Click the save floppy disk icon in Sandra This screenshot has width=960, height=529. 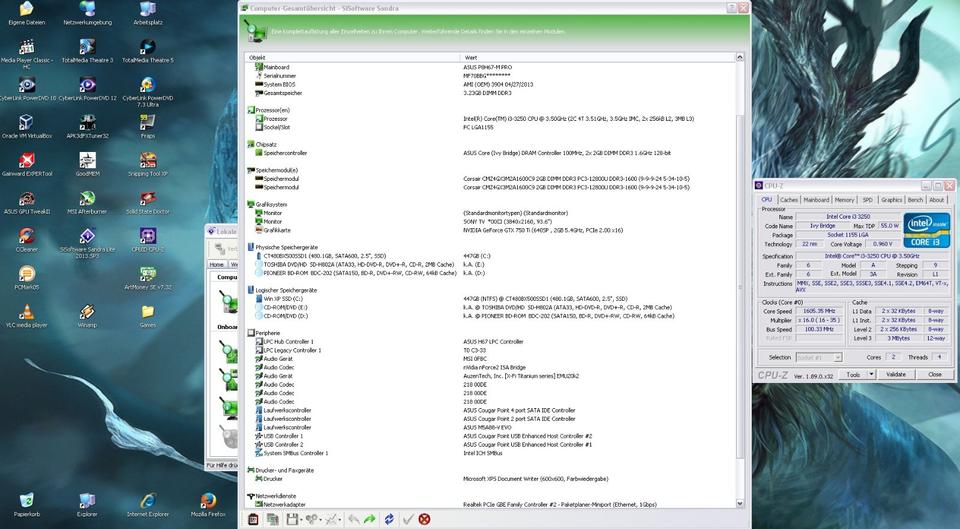click(x=292, y=519)
